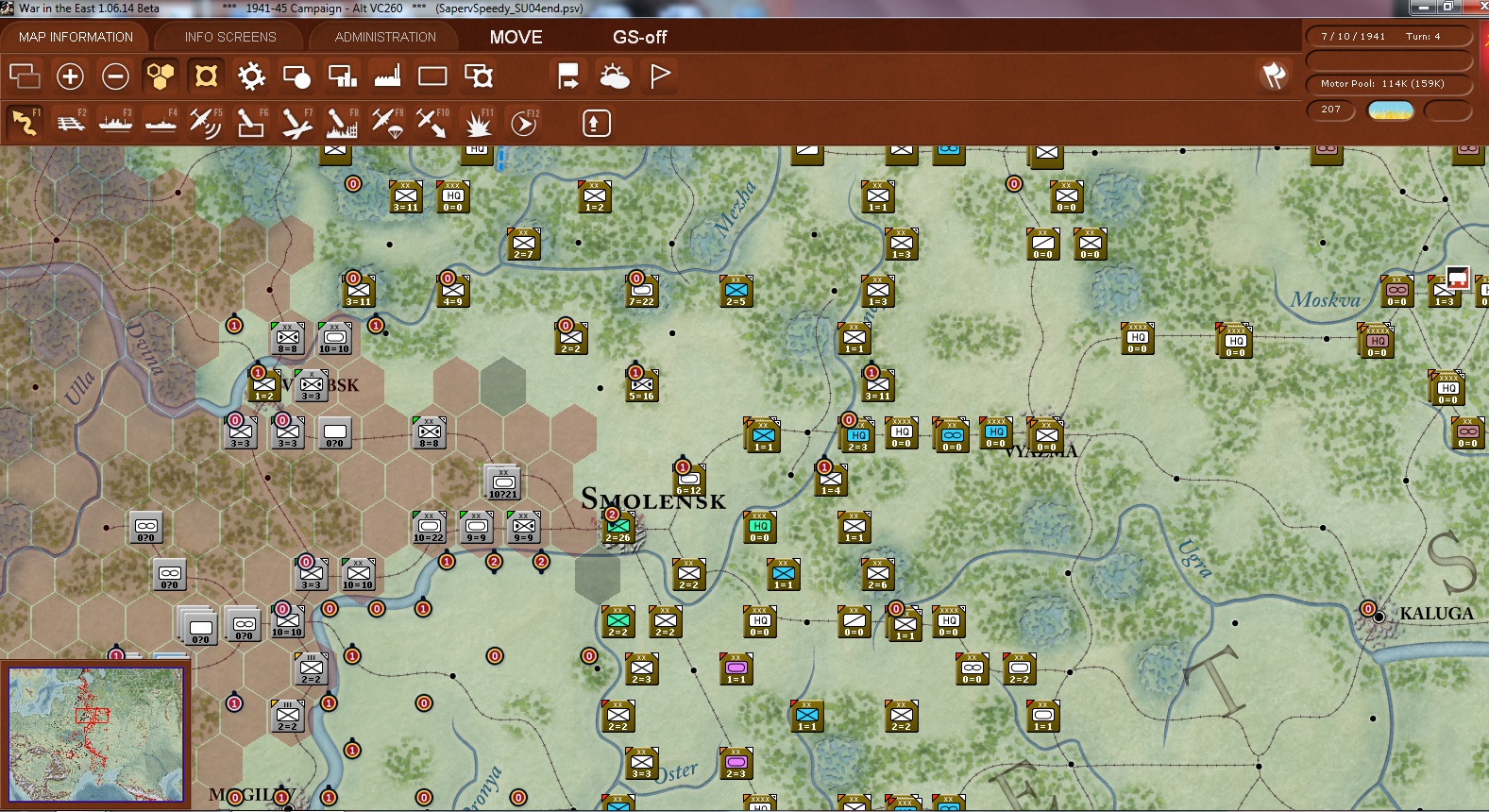Screen dimensions: 1489x812
Task: Select the 2=6 Soviet unit counter
Action: pyautogui.click(x=878, y=575)
